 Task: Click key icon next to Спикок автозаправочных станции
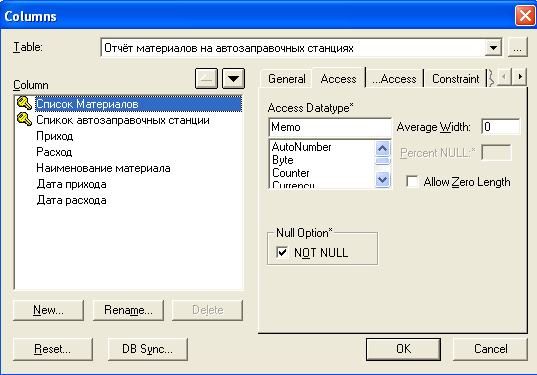24,120
